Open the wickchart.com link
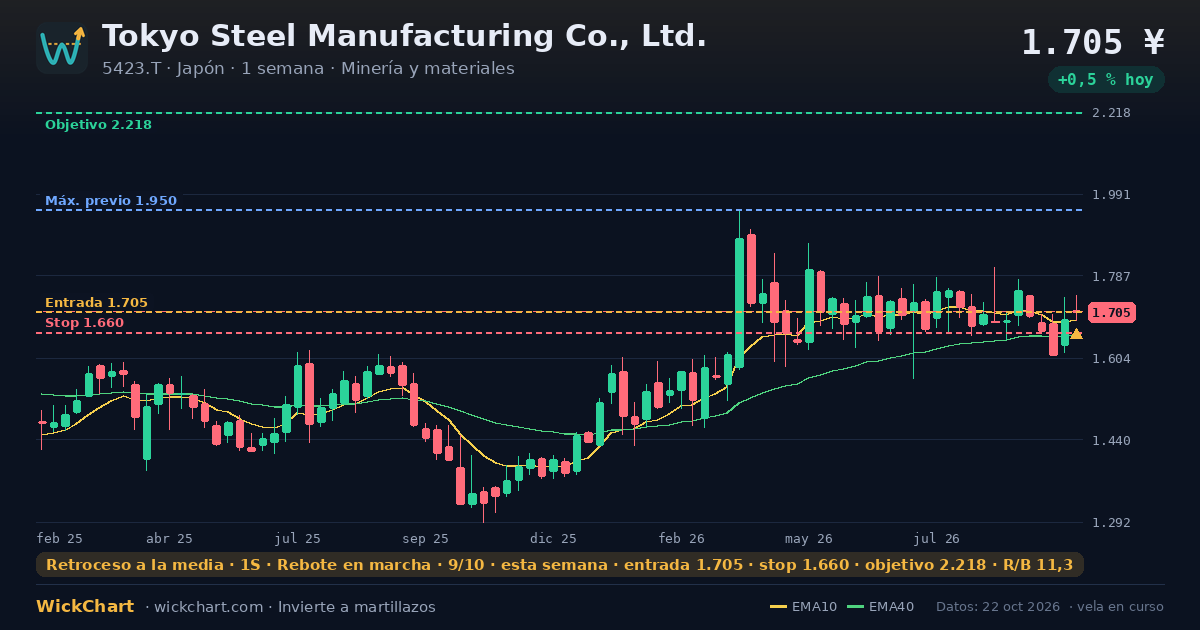Viewport: 1200px width, 630px height. pyautogui.click(x=207, y=607)
